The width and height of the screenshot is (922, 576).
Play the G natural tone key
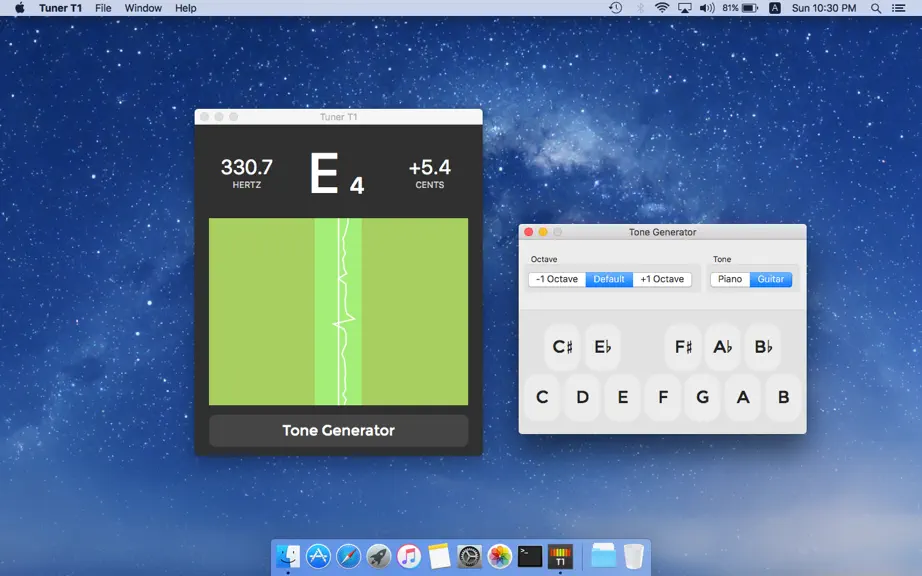pos(703,397)
